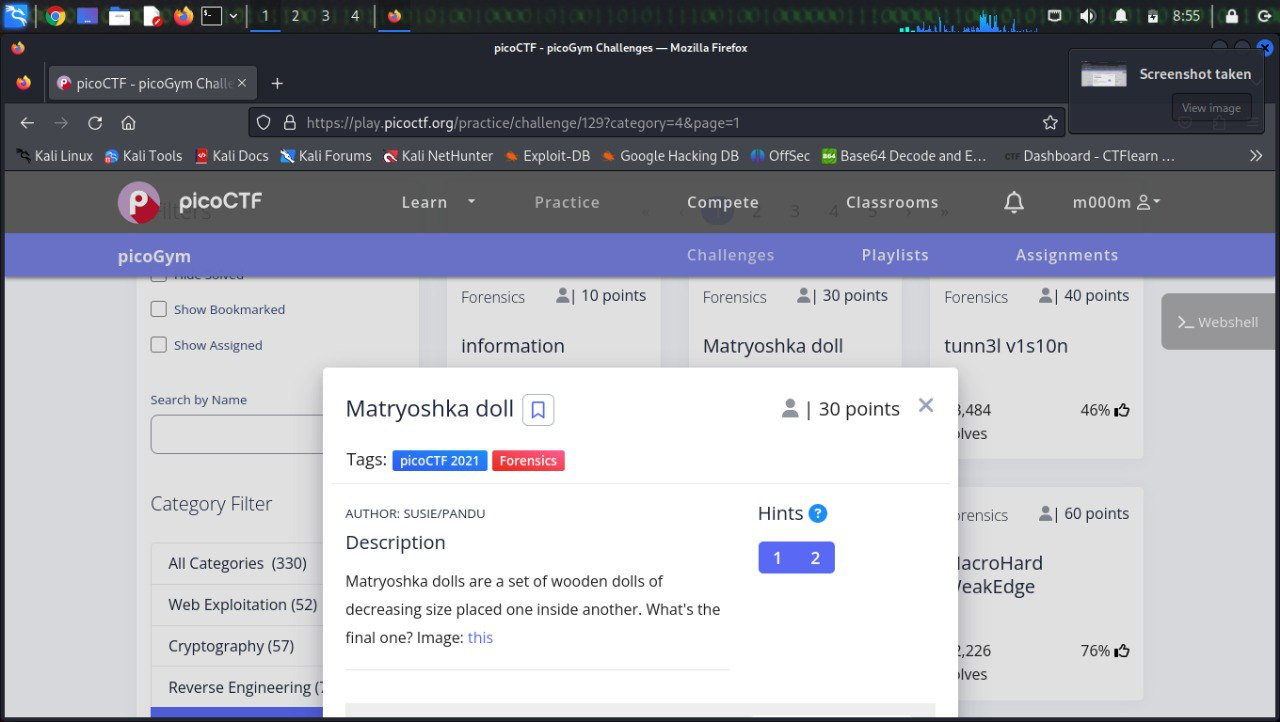The height and width of the screenshot is (722, 1280).
Task: Bookmark this page with star icon
Action: coord(1050,123)
